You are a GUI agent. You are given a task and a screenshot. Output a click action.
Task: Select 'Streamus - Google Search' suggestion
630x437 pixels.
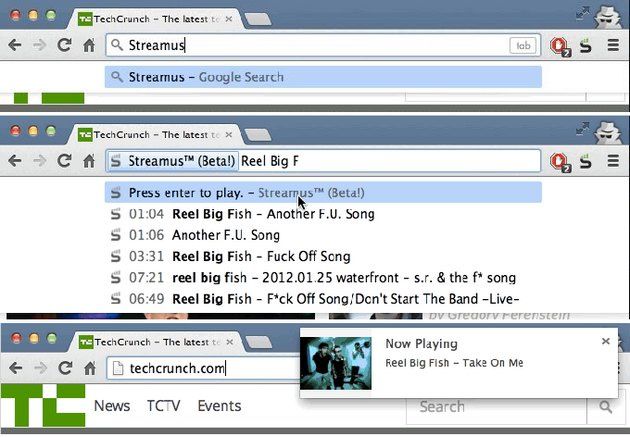323,77
